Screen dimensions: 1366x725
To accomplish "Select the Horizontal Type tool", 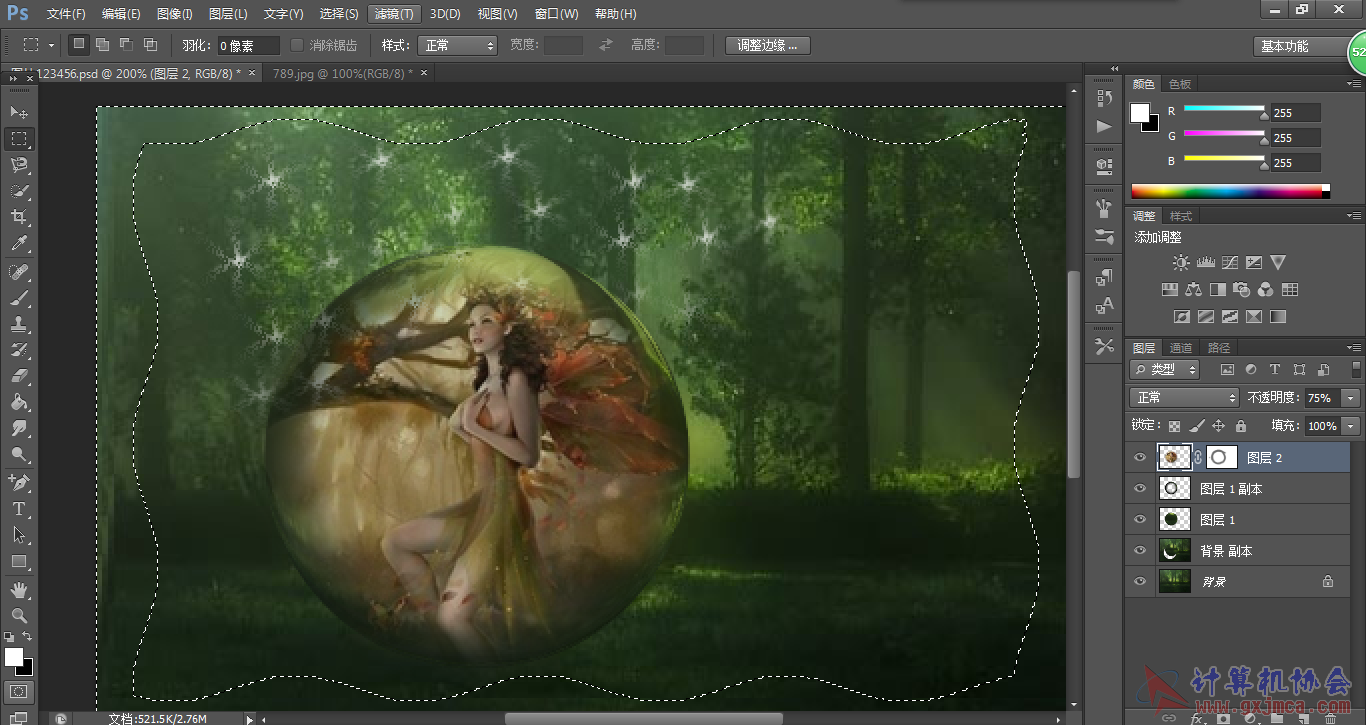I will pyautogui.click(x=19, y=509).
